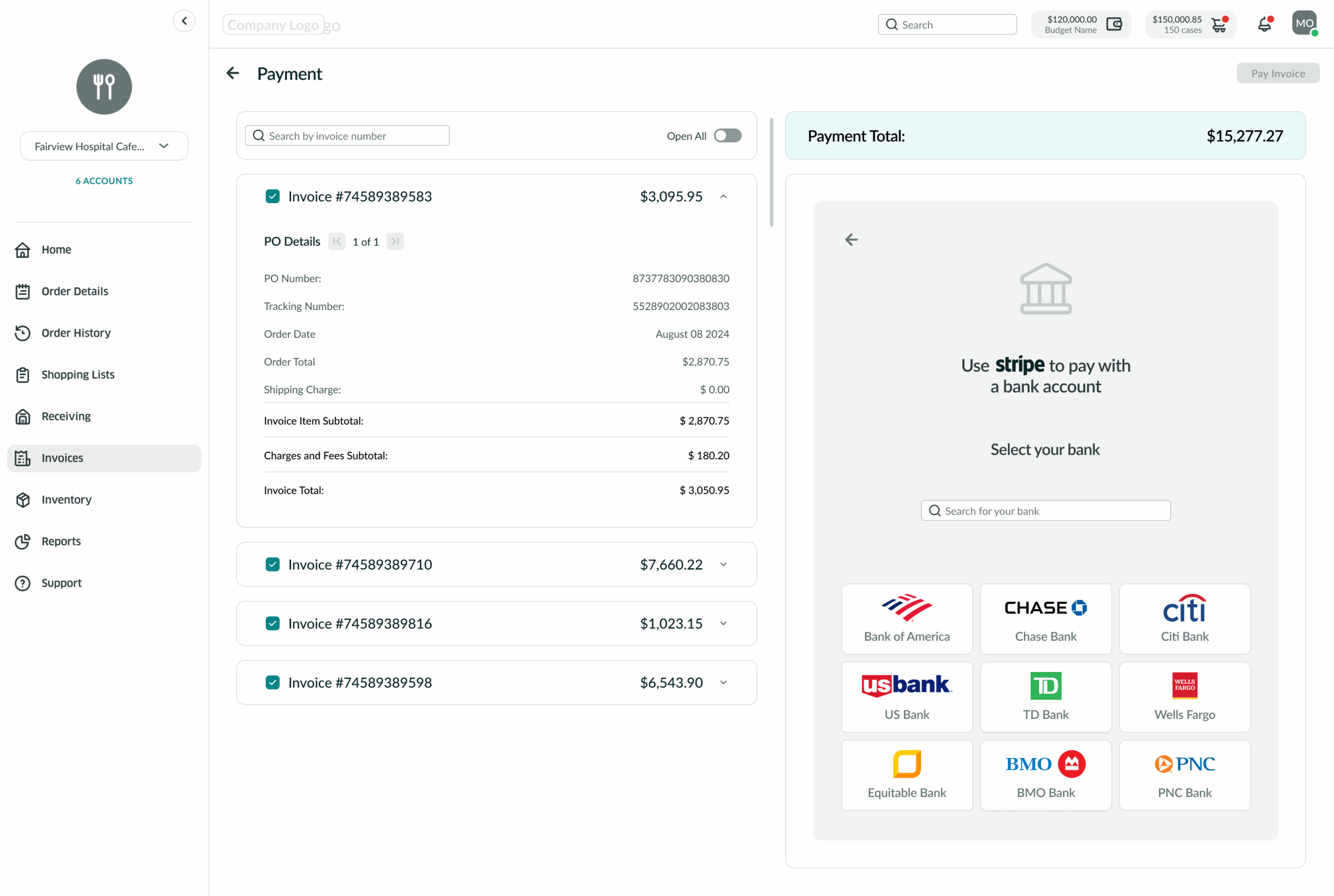
Task: Click the August 08 2024 order date
Action: coord(692,334)
